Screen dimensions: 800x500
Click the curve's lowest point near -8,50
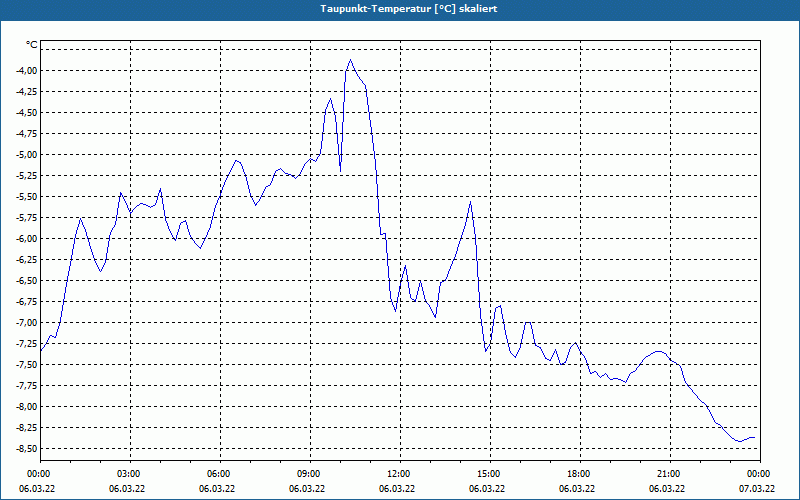pos(740,441)
